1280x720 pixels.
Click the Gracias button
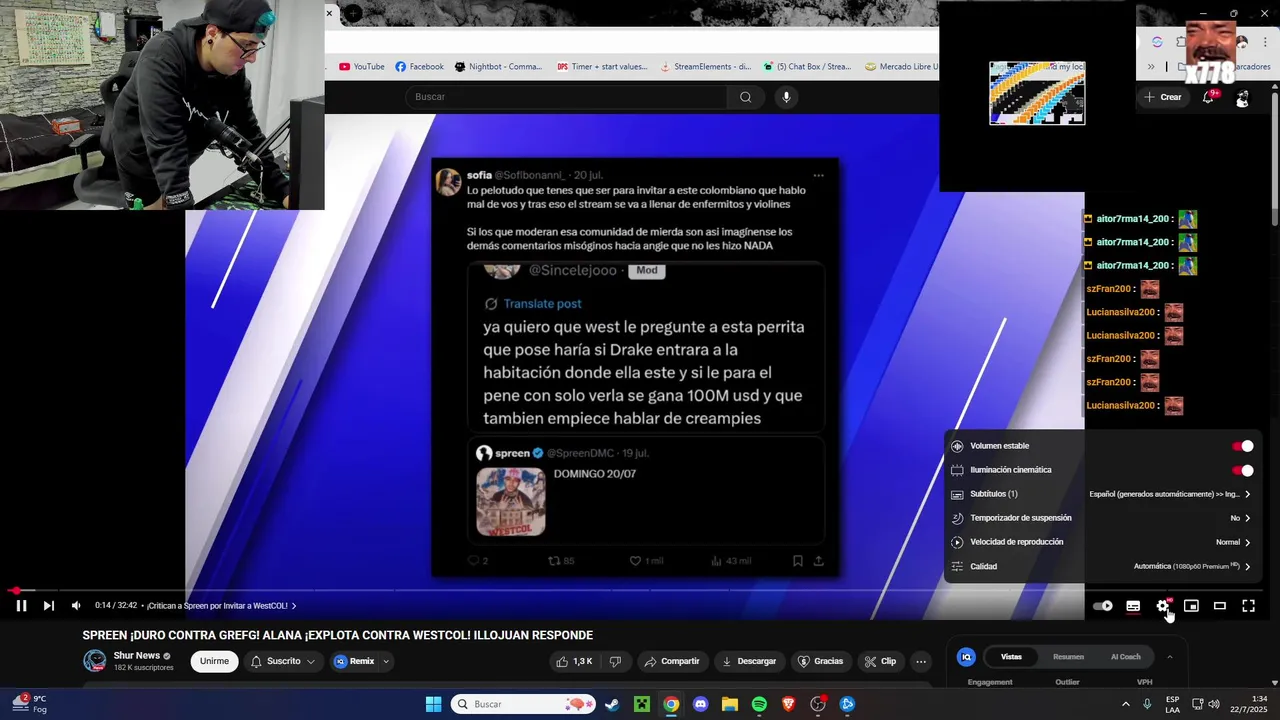click(x=820, y=661)
